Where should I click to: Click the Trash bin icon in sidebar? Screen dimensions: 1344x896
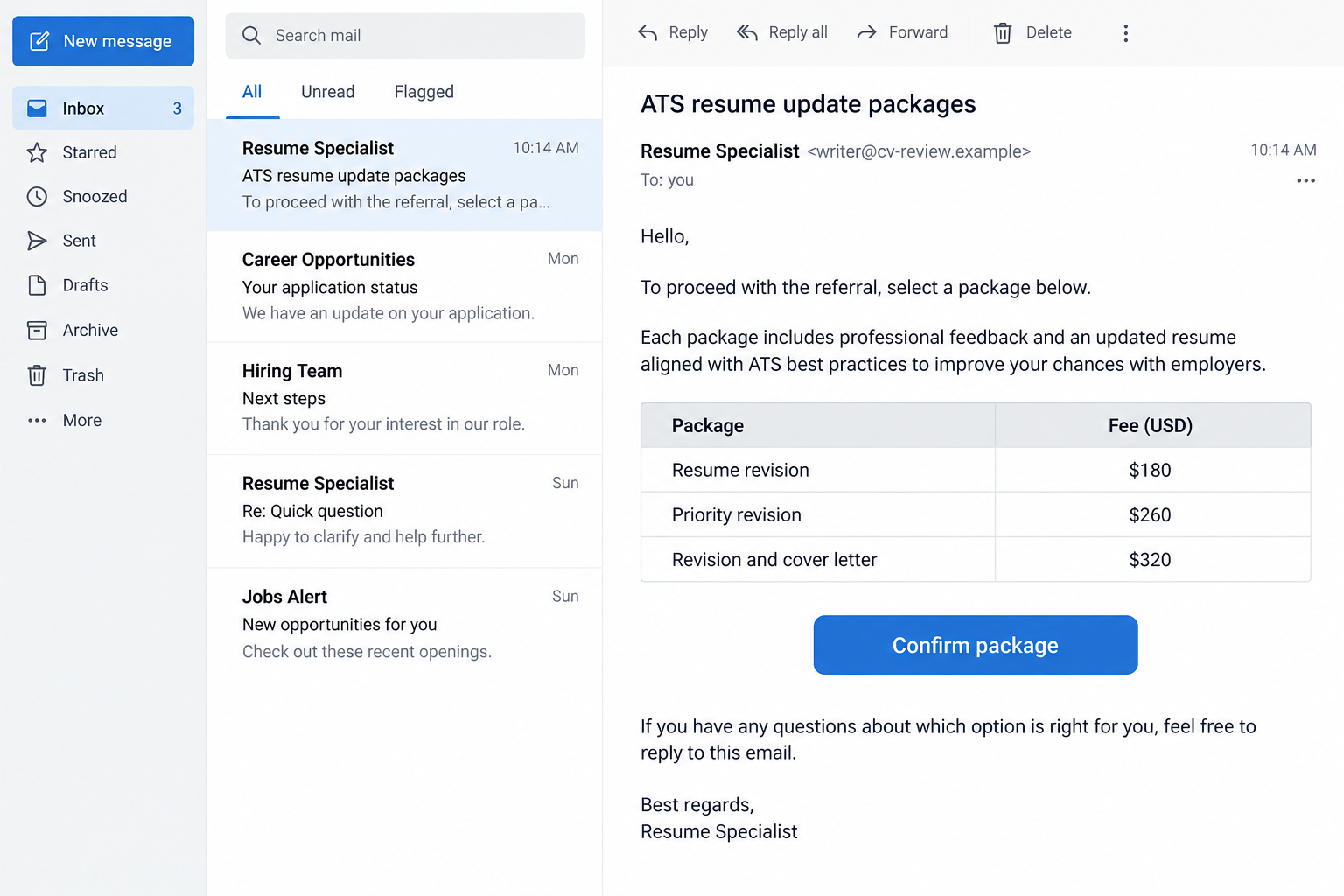point(37,375)
